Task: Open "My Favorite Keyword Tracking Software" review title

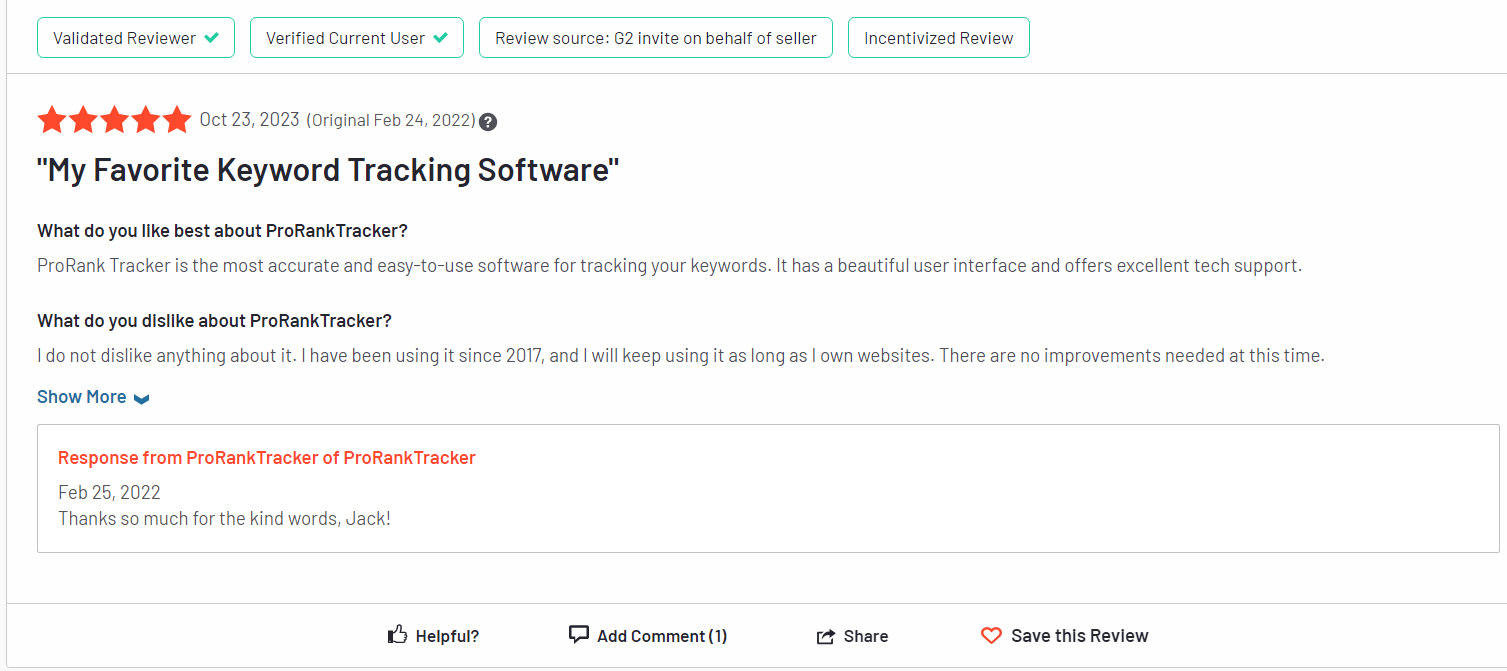Action: [x=328, y=170]
